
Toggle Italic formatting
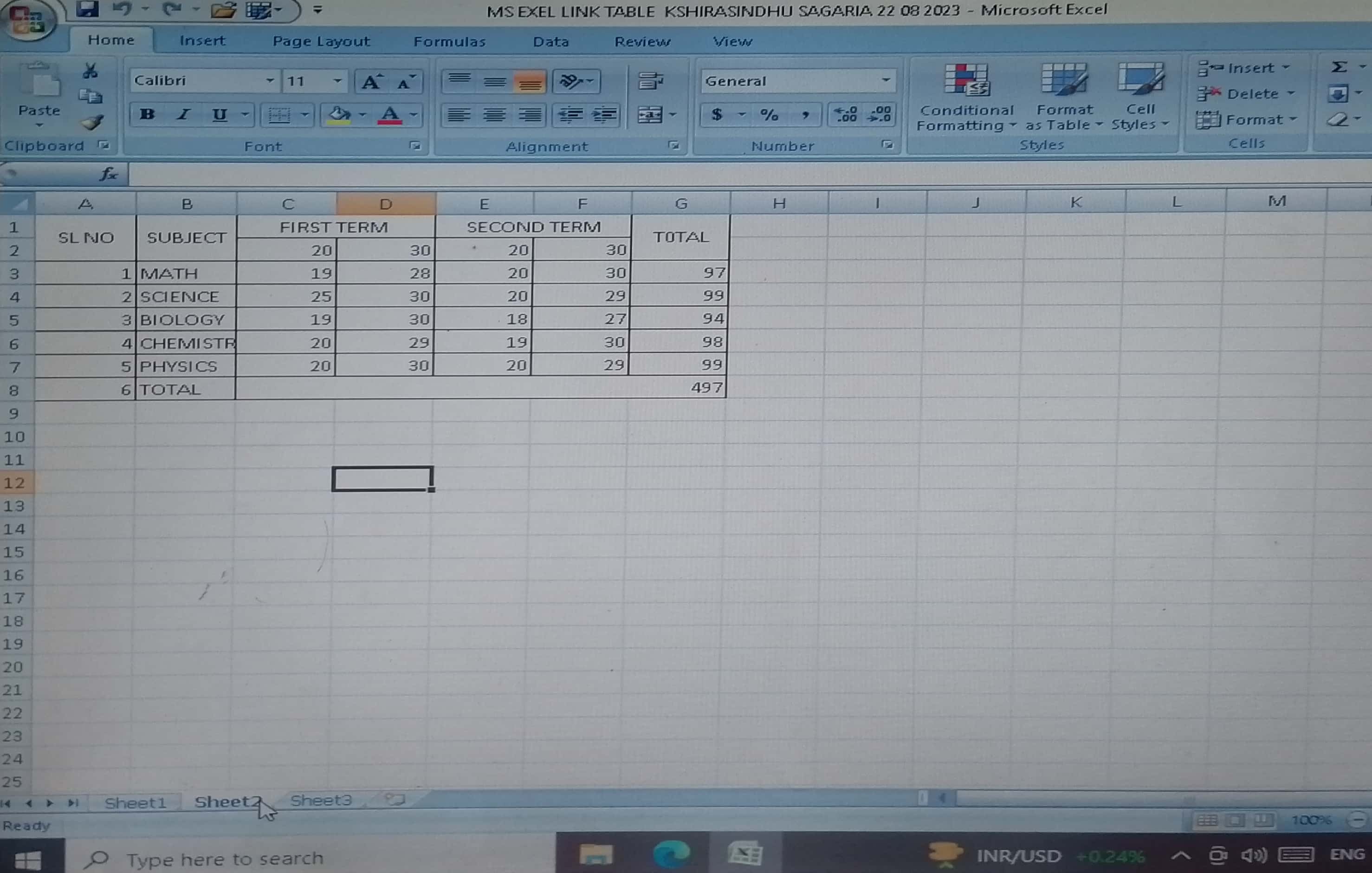[183, 115]
